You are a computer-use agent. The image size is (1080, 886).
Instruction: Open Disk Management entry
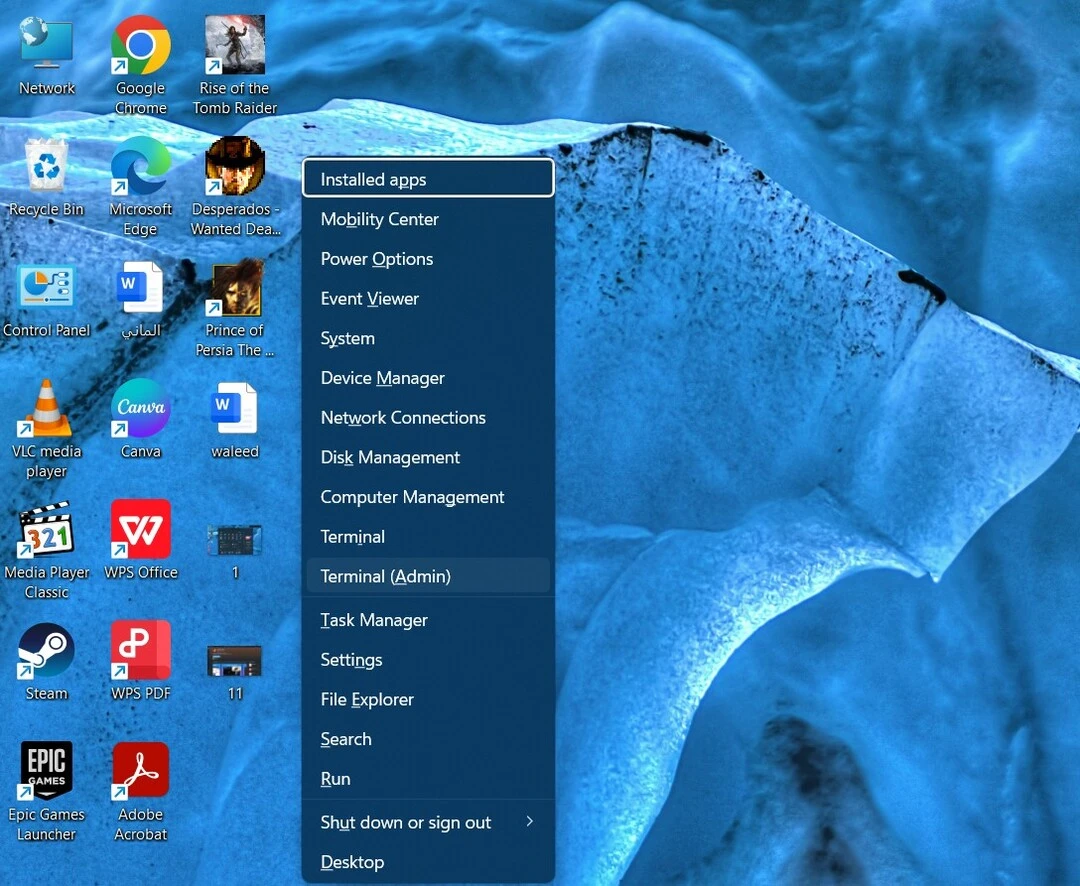click(x=428, y=457)
